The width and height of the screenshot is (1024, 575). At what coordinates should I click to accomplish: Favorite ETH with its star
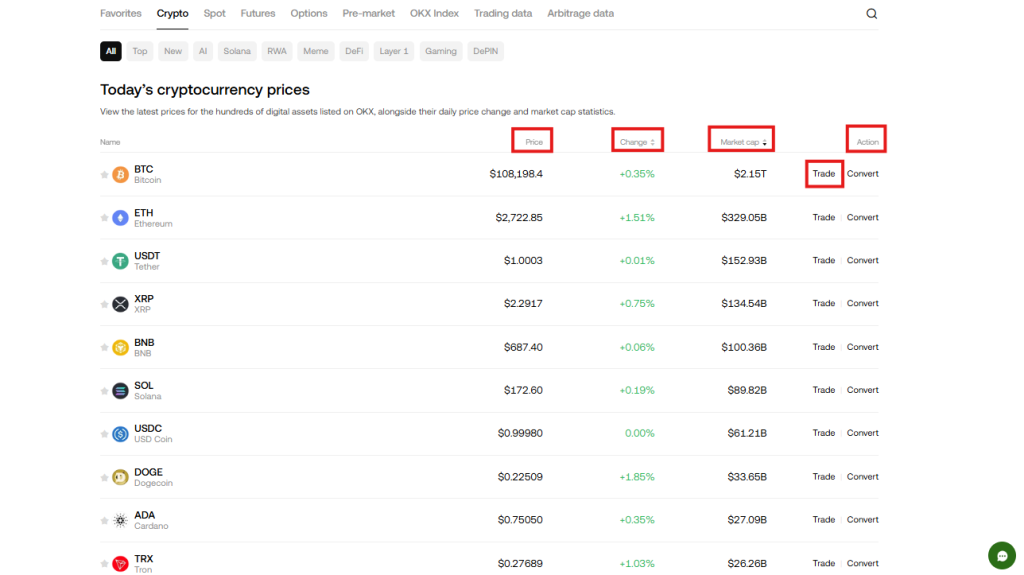[x=104, y=218]
